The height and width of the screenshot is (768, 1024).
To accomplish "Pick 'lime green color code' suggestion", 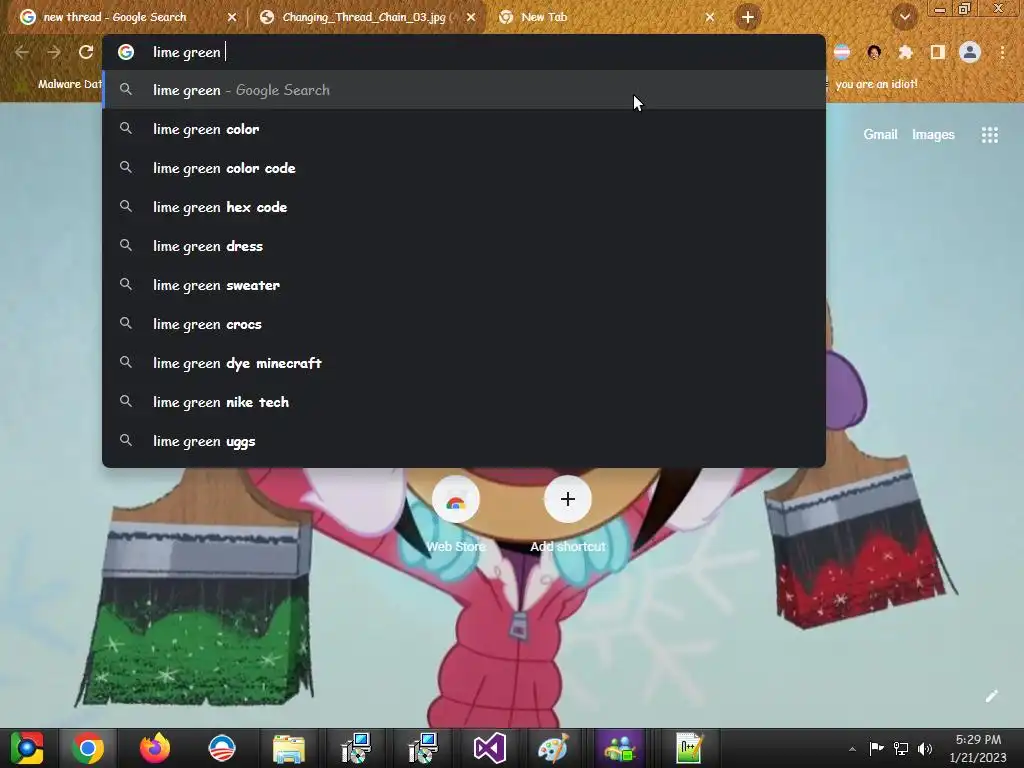I will 464,168.
